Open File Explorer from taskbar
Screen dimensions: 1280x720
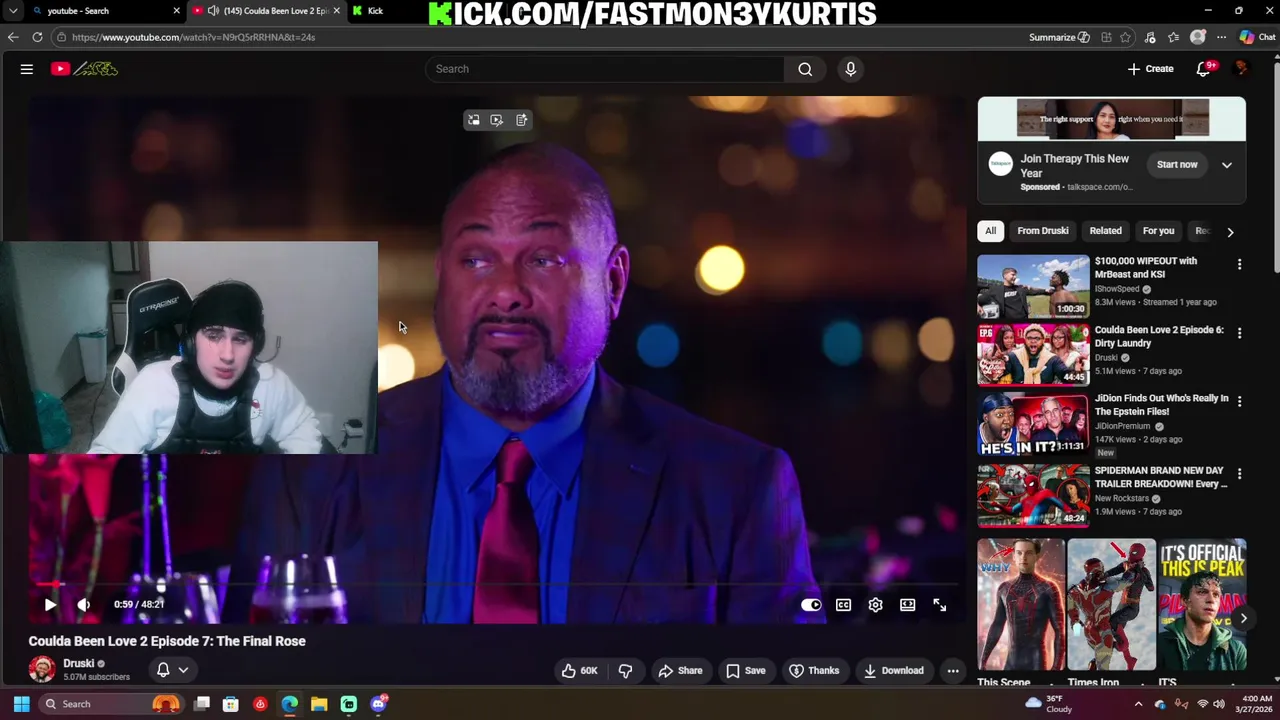coord(319,704)
